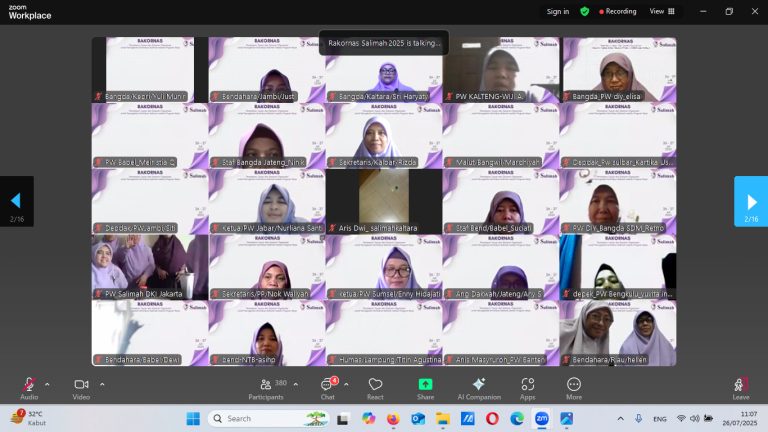Go to previous gallery page

(17, 201)
